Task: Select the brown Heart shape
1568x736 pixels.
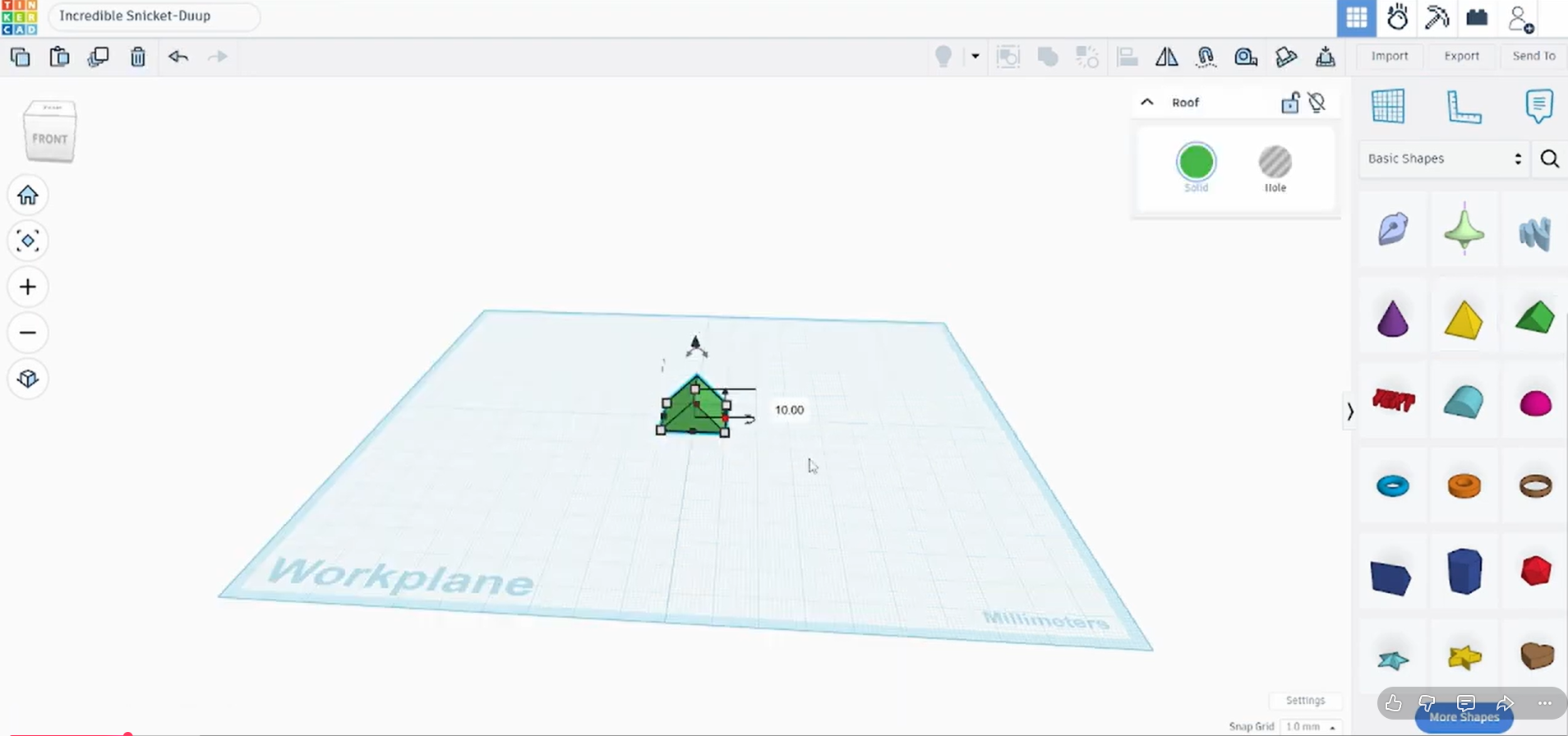Action: [1537, 655]
